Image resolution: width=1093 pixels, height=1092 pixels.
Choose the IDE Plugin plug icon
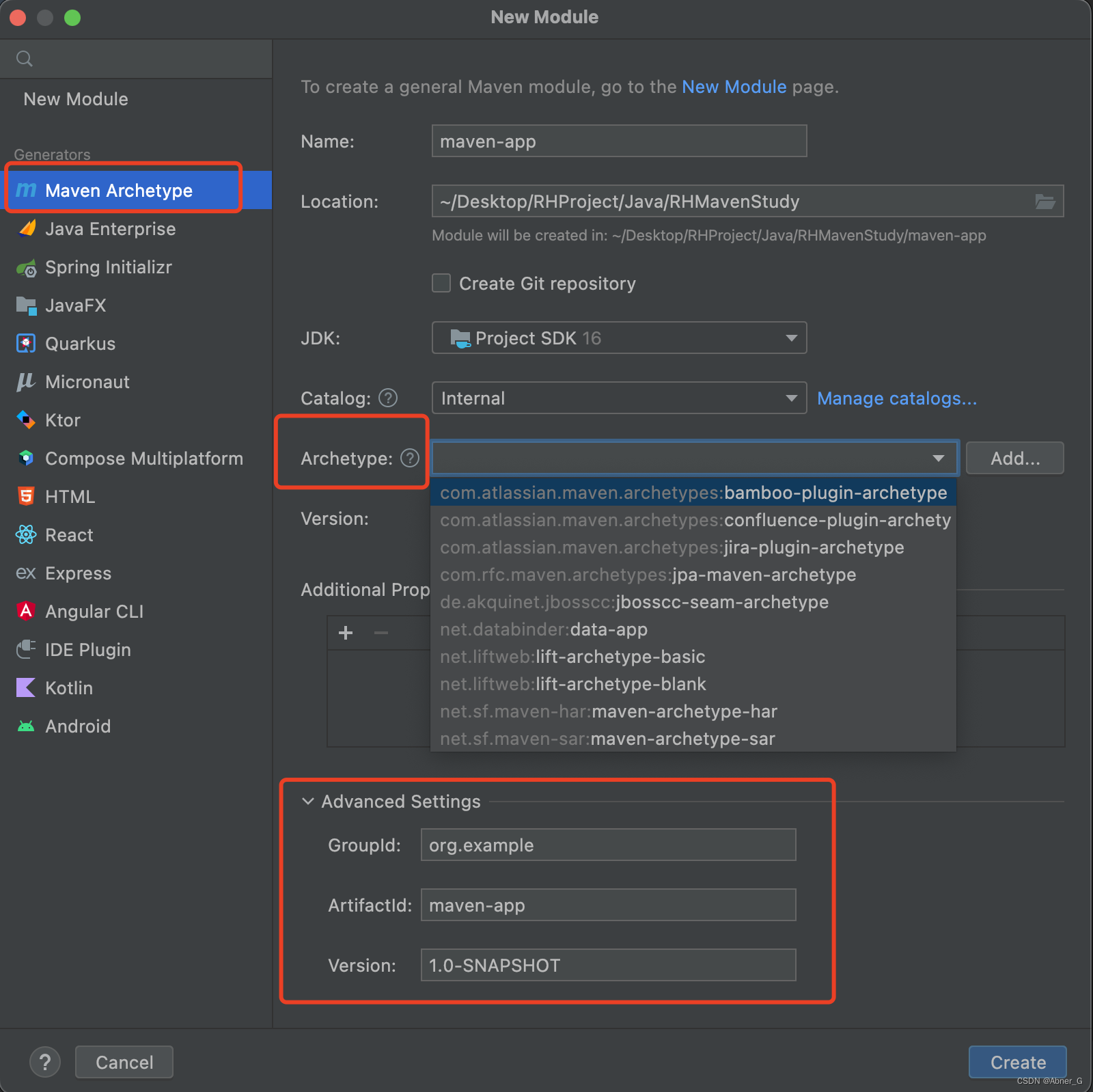click(x=26, y=649)
